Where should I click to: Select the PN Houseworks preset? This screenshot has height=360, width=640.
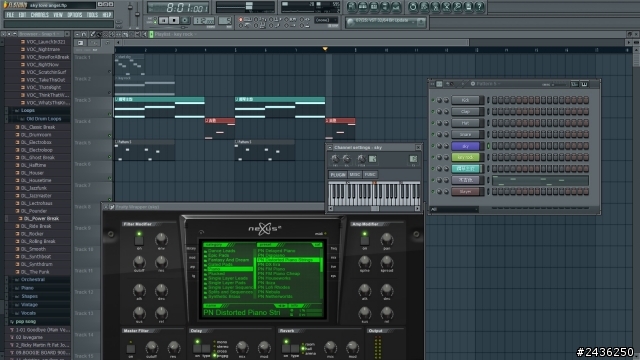(x=274, y=278)
